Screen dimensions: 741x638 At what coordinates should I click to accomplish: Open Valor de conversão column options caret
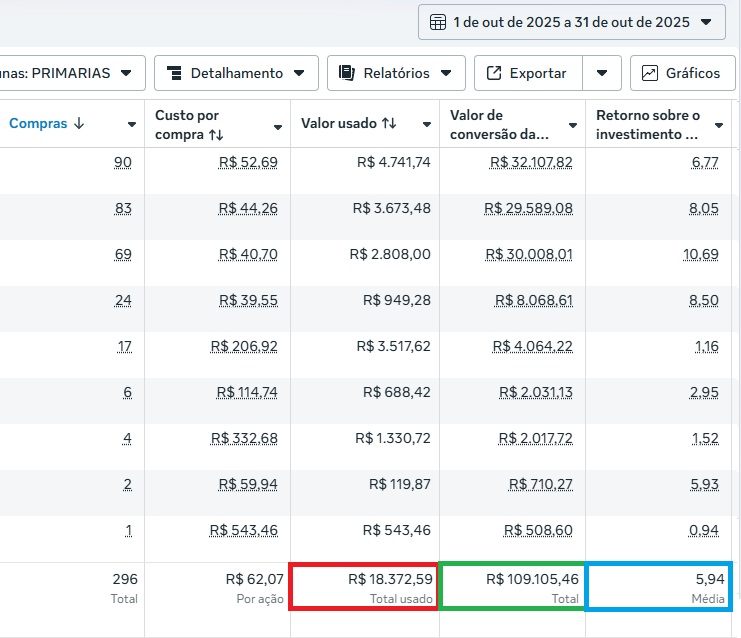pyautogui.click(x=572, y=125)
